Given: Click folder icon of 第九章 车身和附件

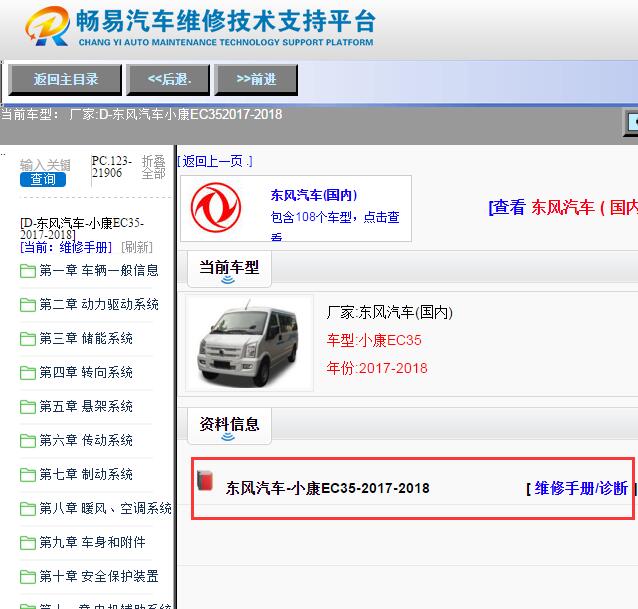Looking at the screenshot, I should [28, 543].
